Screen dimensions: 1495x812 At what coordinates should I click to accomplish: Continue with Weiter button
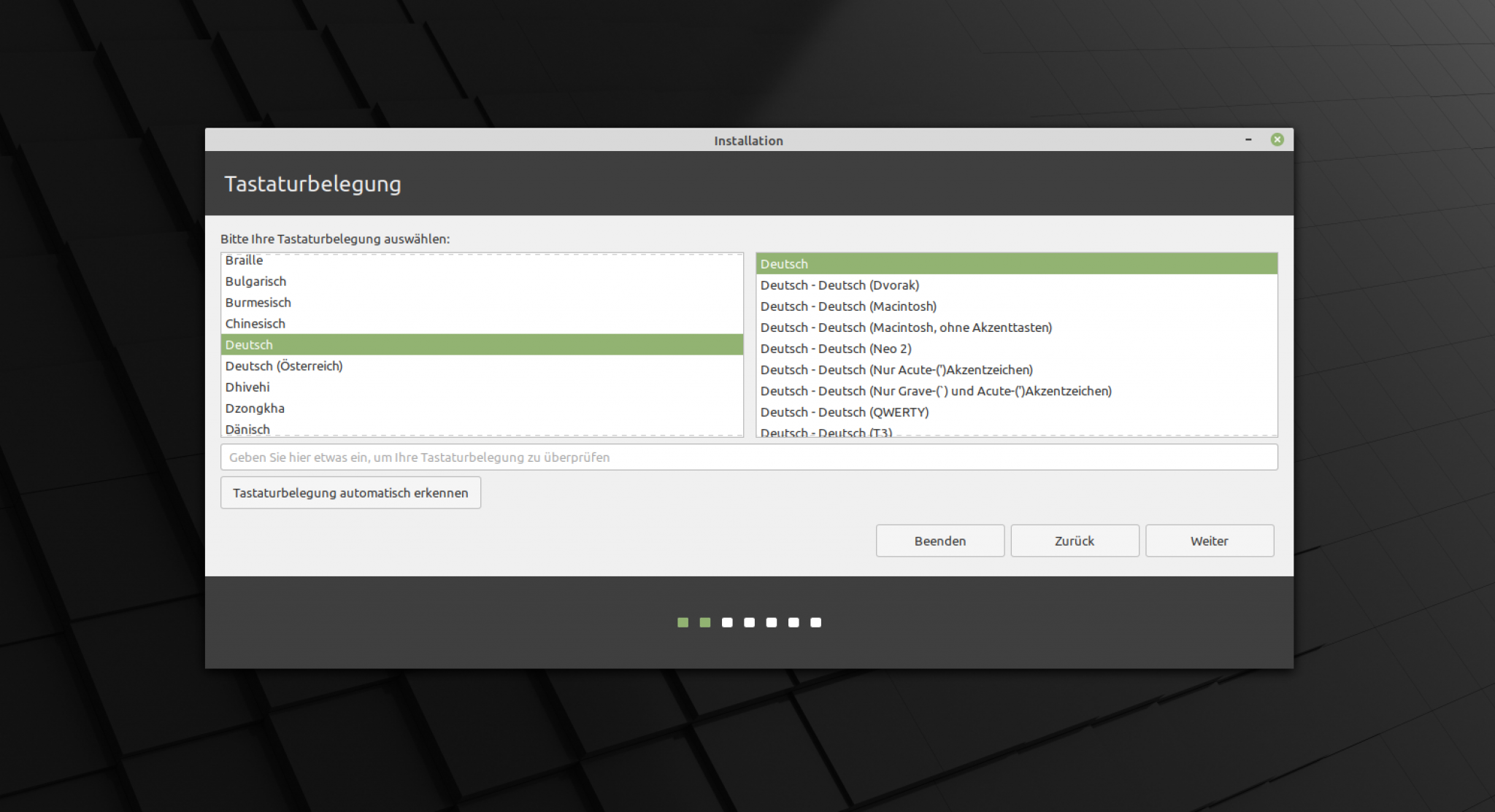[x=1210, y=541]
